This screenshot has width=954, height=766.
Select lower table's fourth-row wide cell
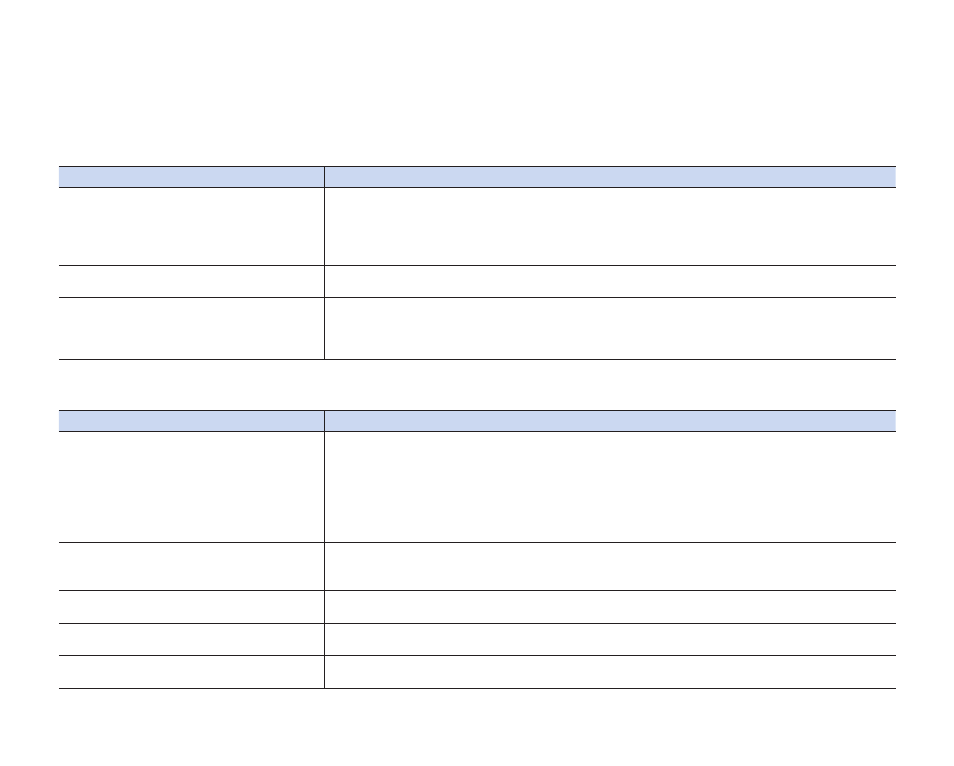[x=610, y=639]
